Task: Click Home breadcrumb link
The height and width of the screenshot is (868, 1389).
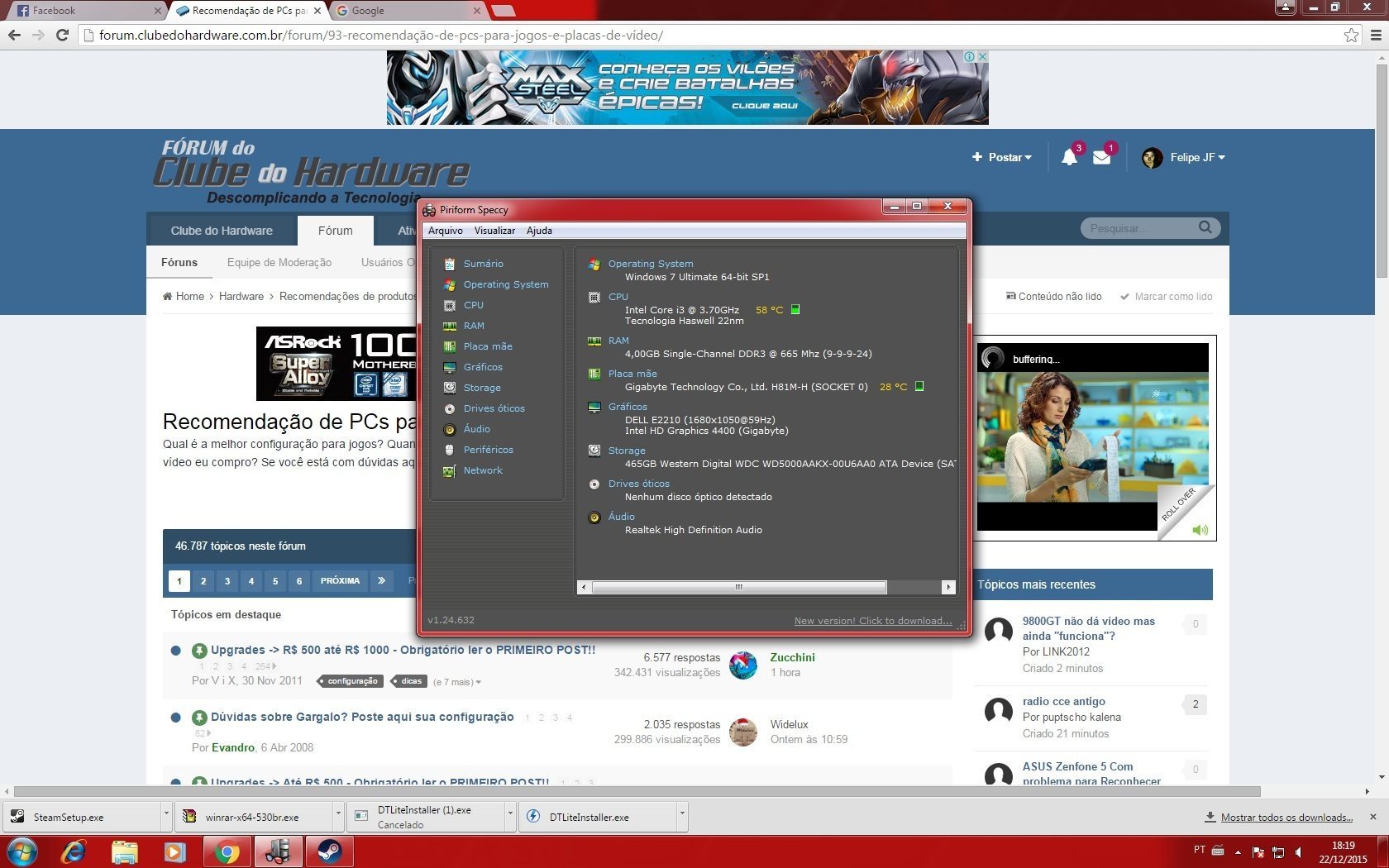Action: (x=184, y=296)
